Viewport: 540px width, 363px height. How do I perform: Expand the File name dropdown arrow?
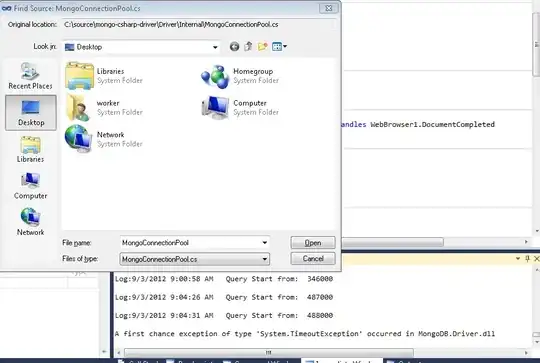(x=264, y=243)
